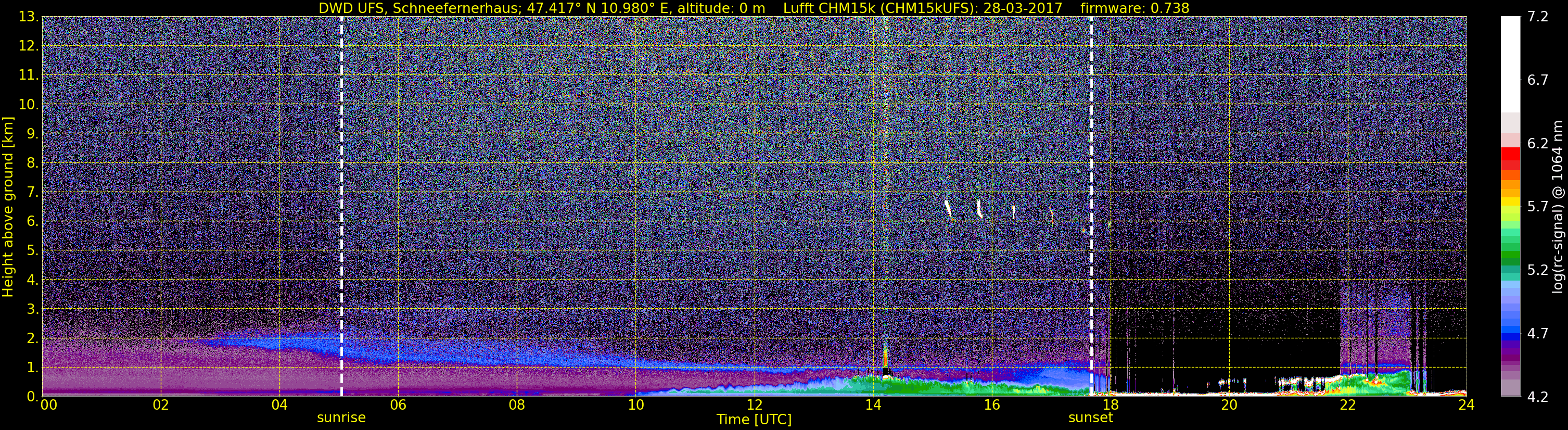The width and height of the screenshot is (1568, 430).
Task: Click the 'Time [UTC]' axis label
Action: click(754, 420)
